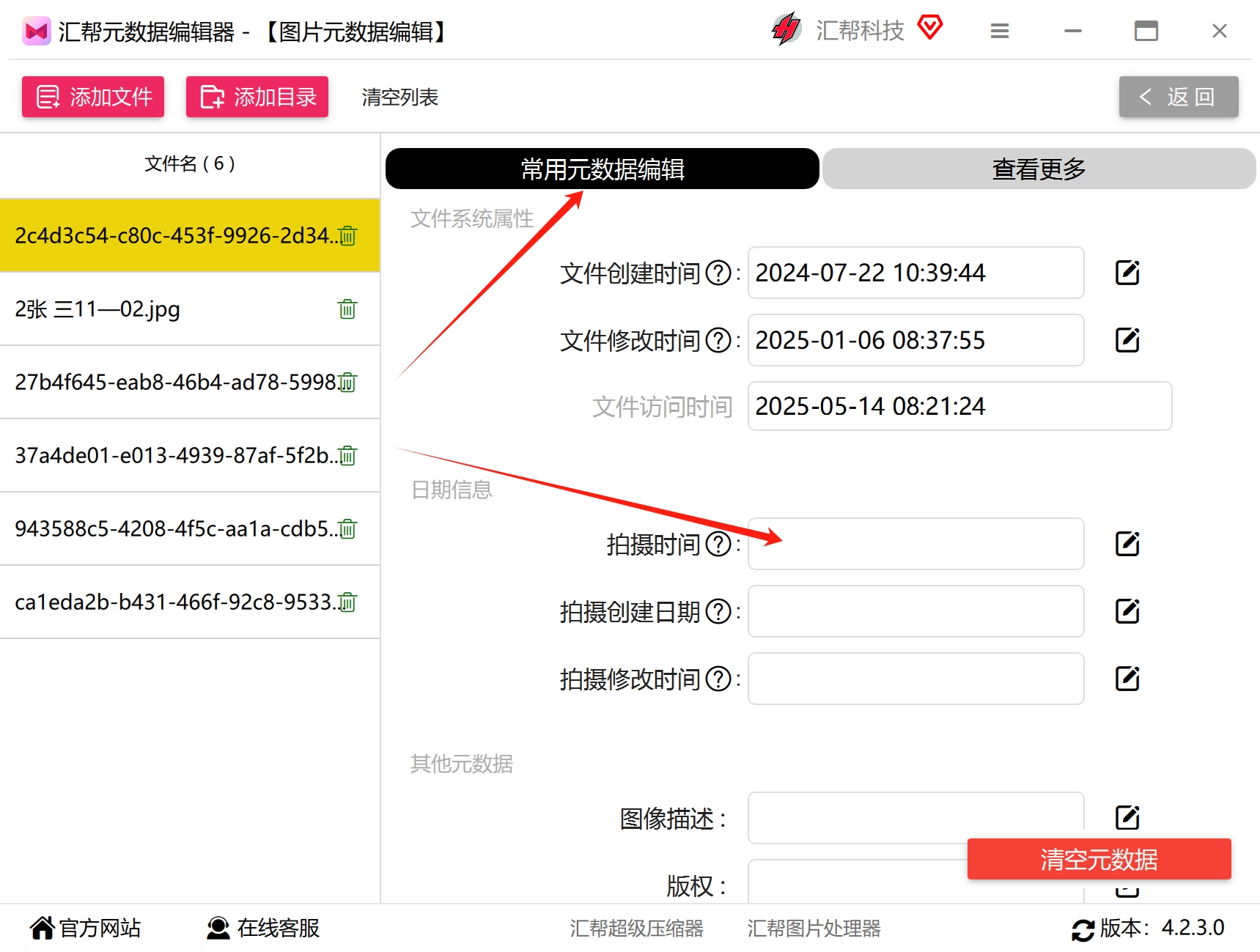Focus the empty 拍摄创建日期 input field

click(915, 611)
